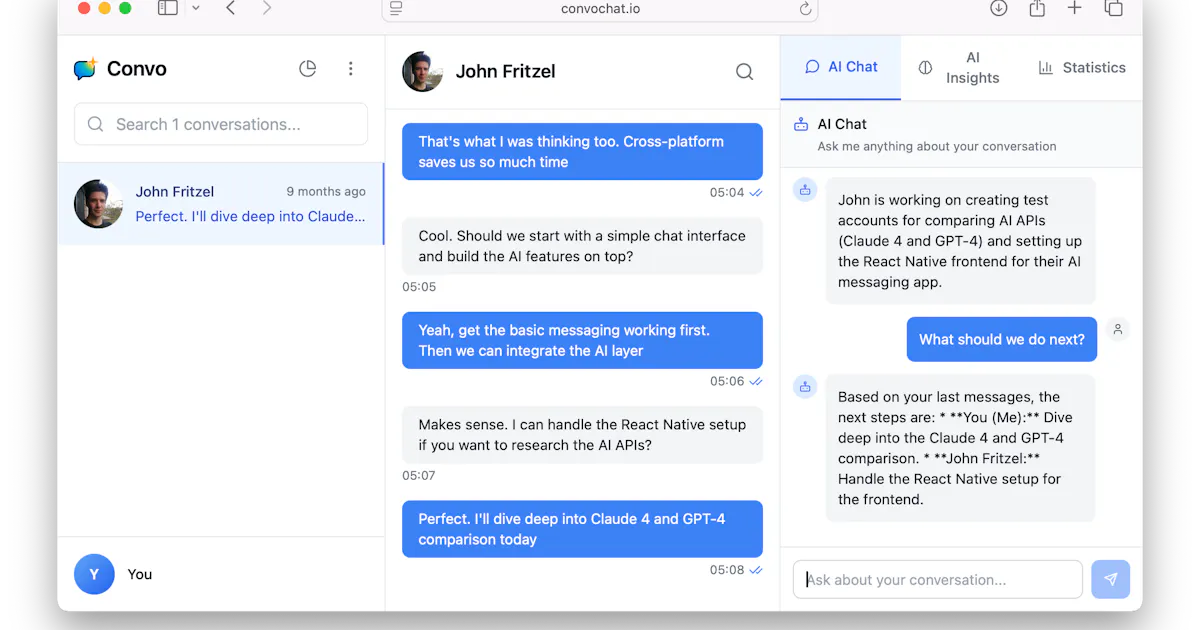Screen dimensions: 1200x630
Task: Click the AI next steps response bubble
Action: [x=960, y=448]
